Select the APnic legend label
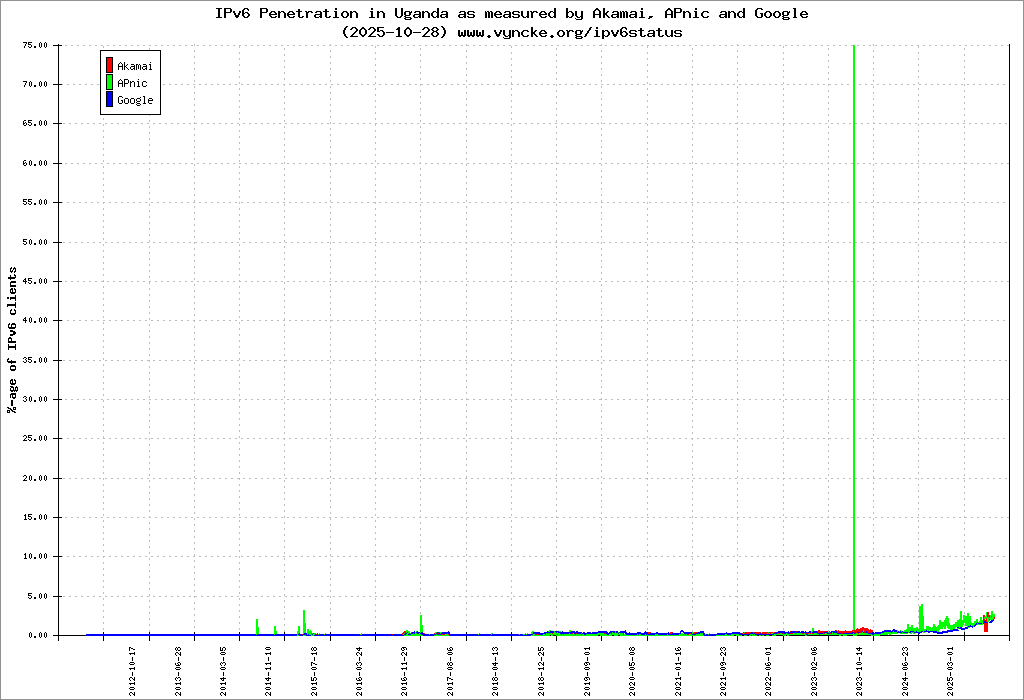This screenshot has width=1024, height=700. click(x=131, y=83)
